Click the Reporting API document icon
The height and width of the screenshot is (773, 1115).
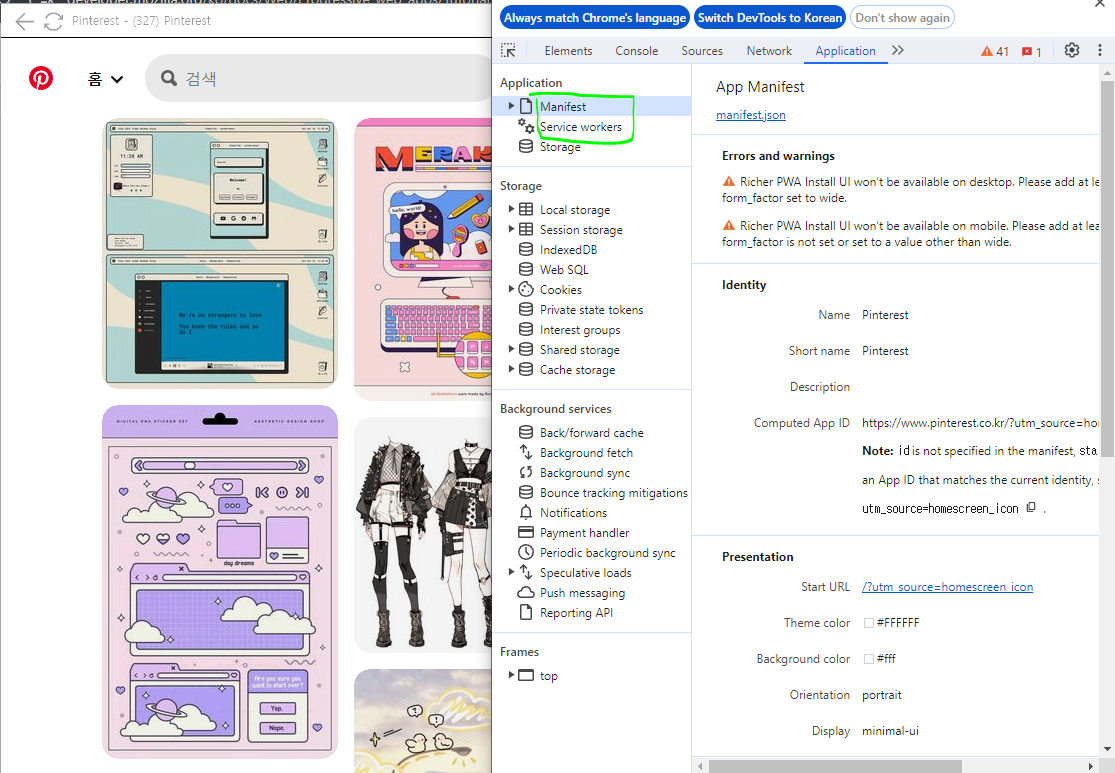(x=526, y=612)
